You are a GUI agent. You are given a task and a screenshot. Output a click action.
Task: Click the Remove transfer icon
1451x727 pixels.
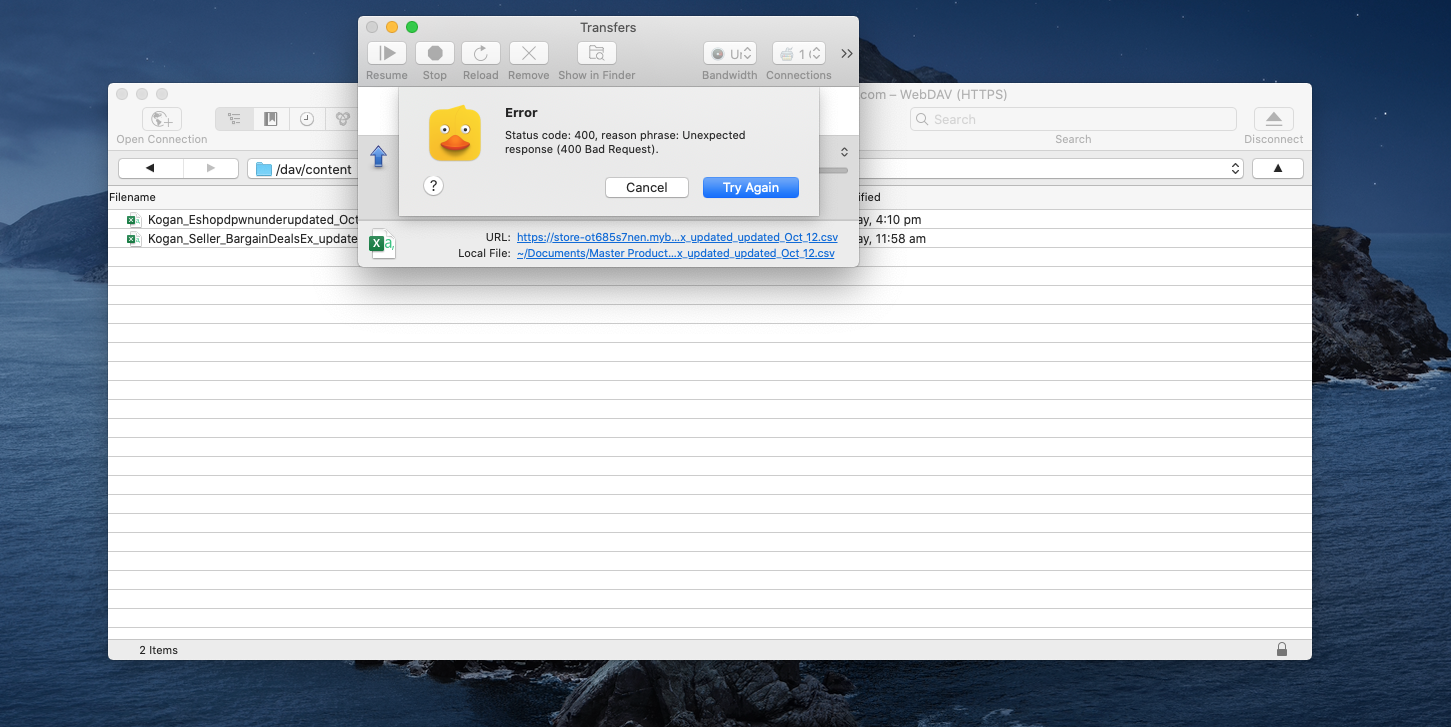[529, 53]
